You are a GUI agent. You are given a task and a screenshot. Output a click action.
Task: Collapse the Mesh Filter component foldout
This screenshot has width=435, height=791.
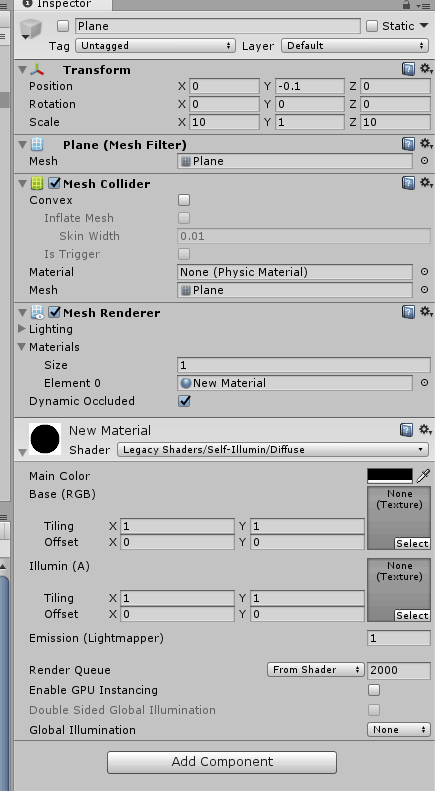point(23,145)
